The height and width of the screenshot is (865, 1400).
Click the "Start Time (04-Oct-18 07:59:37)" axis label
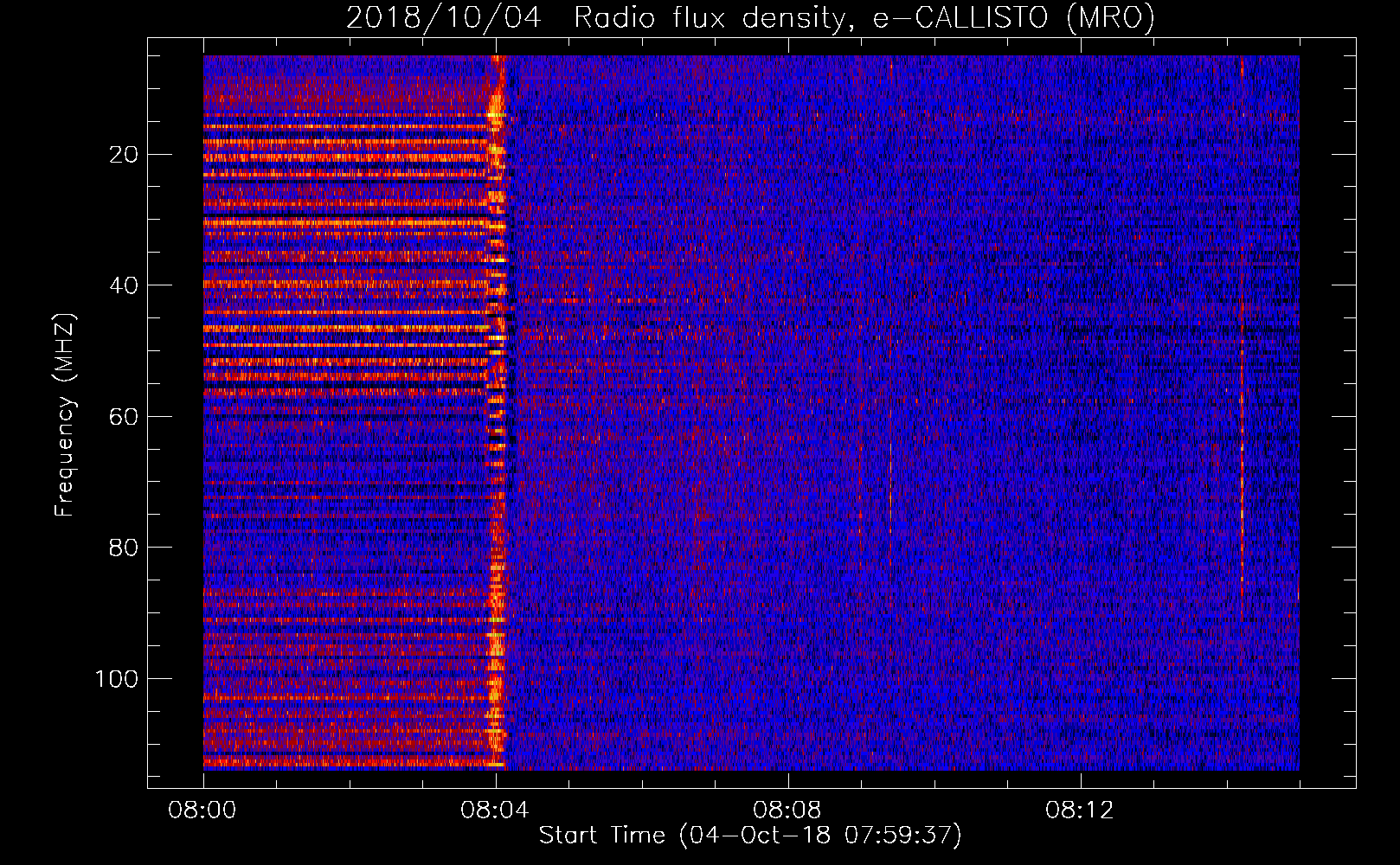coord(750,835)
